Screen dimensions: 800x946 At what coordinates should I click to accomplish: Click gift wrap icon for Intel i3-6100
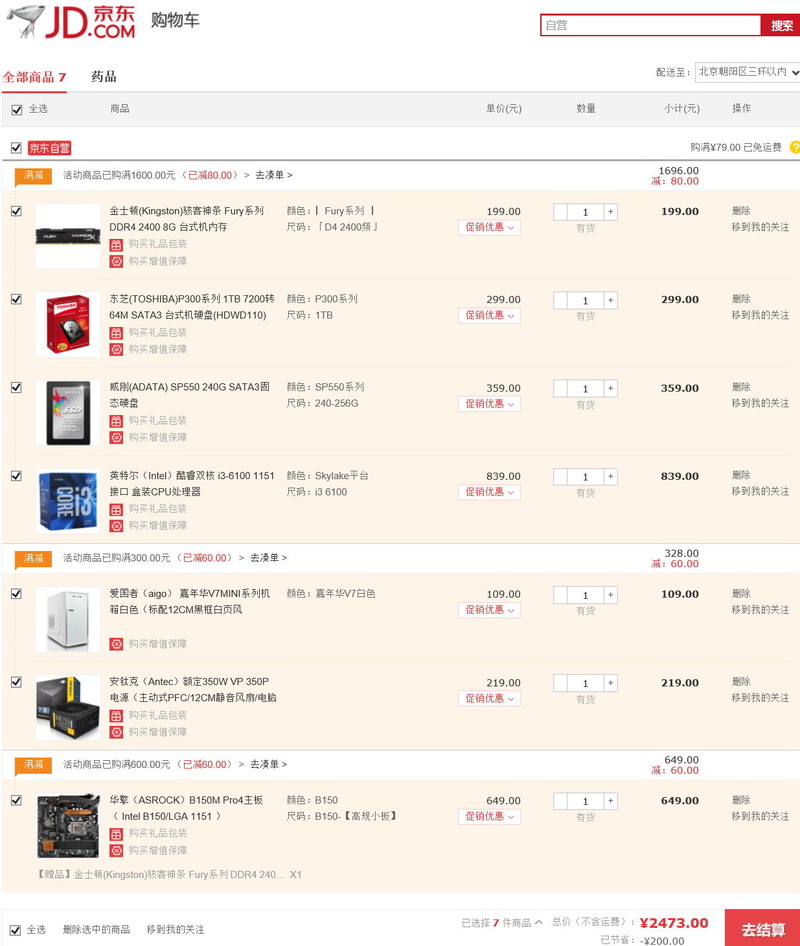click(x=116, y=510)
